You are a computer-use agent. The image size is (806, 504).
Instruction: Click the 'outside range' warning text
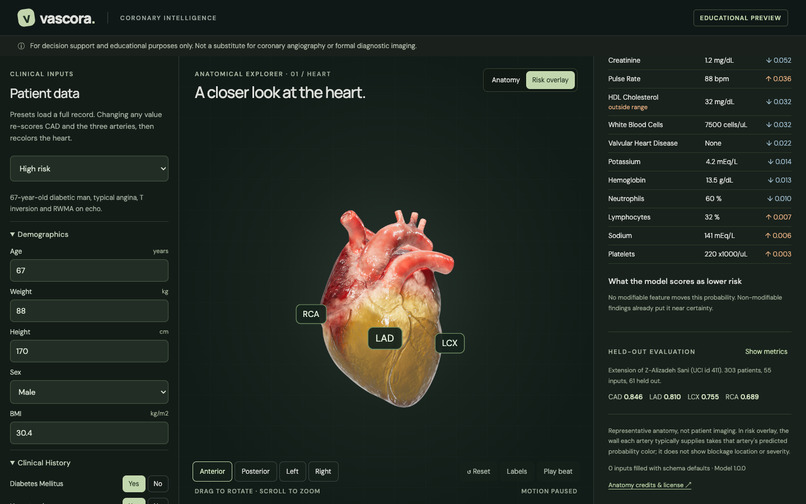(628, 107)
